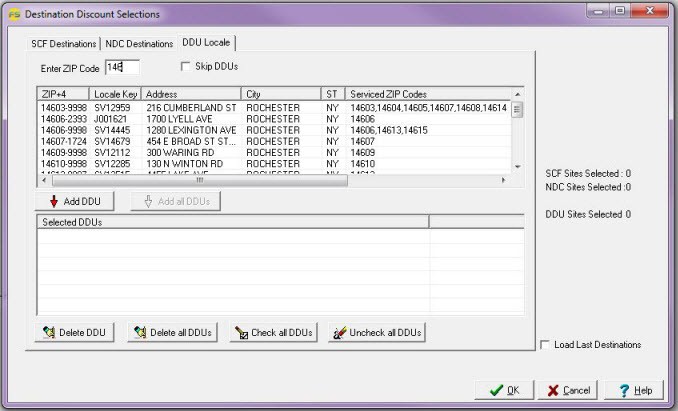The height and width of the screenshot is (411, 678).
Task: Click the FS application icon in title bar
Action: 14,14
